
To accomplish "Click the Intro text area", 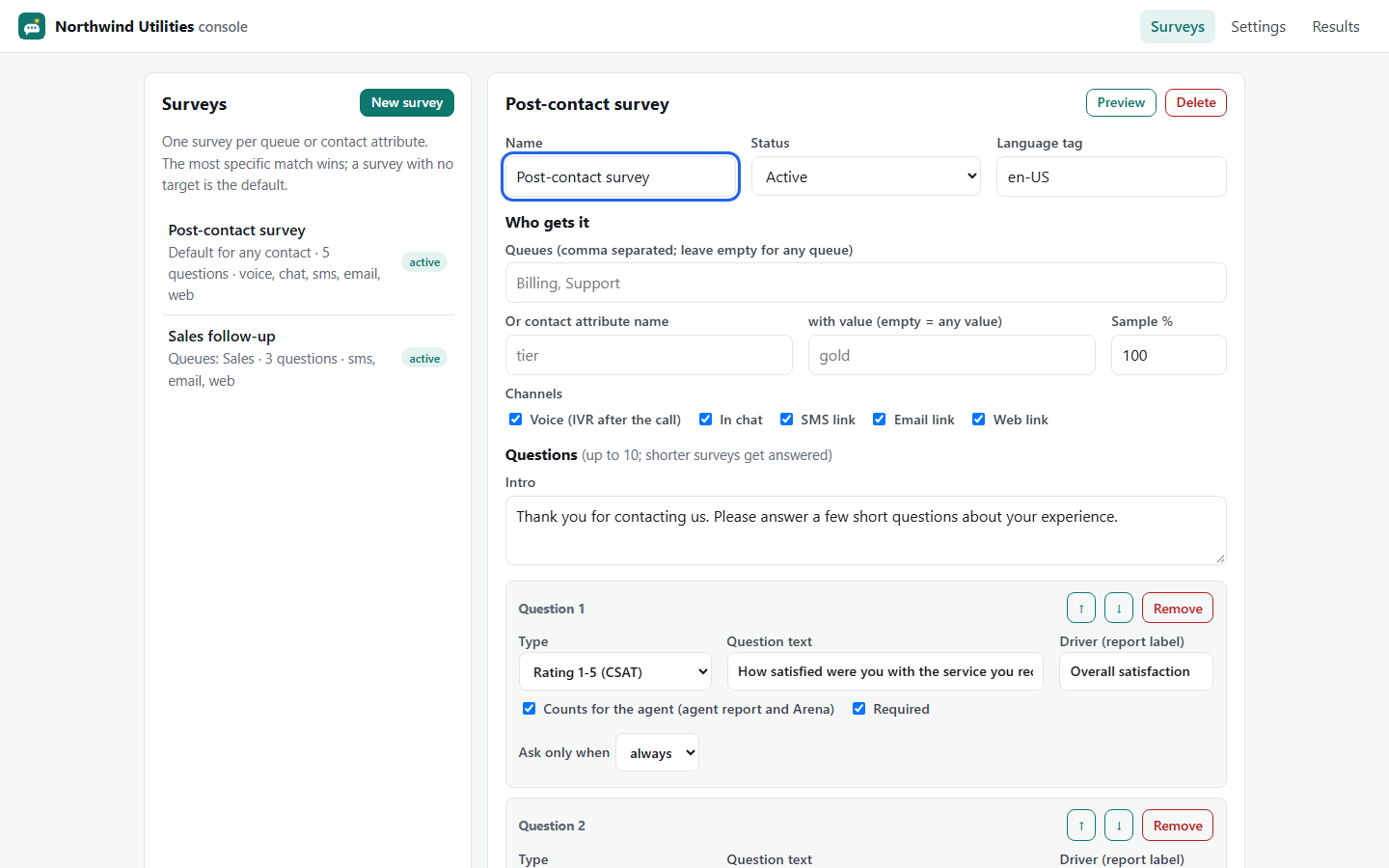I will [x=866, y=530].
